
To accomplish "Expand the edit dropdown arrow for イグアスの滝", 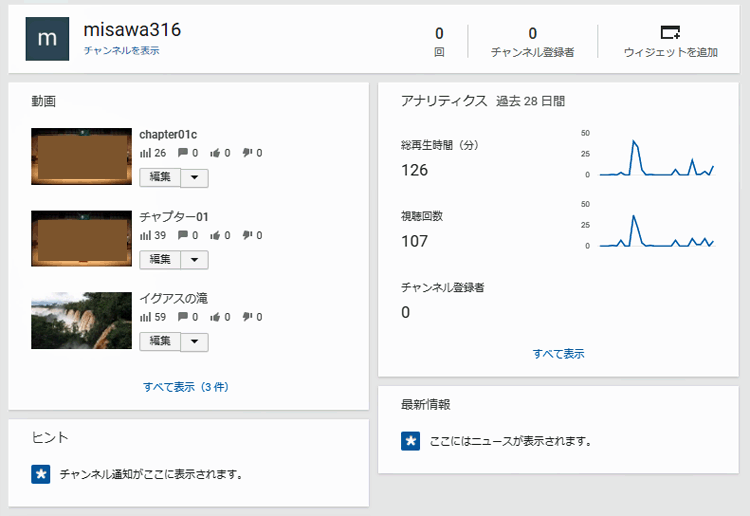I will [x=194, y=341].
